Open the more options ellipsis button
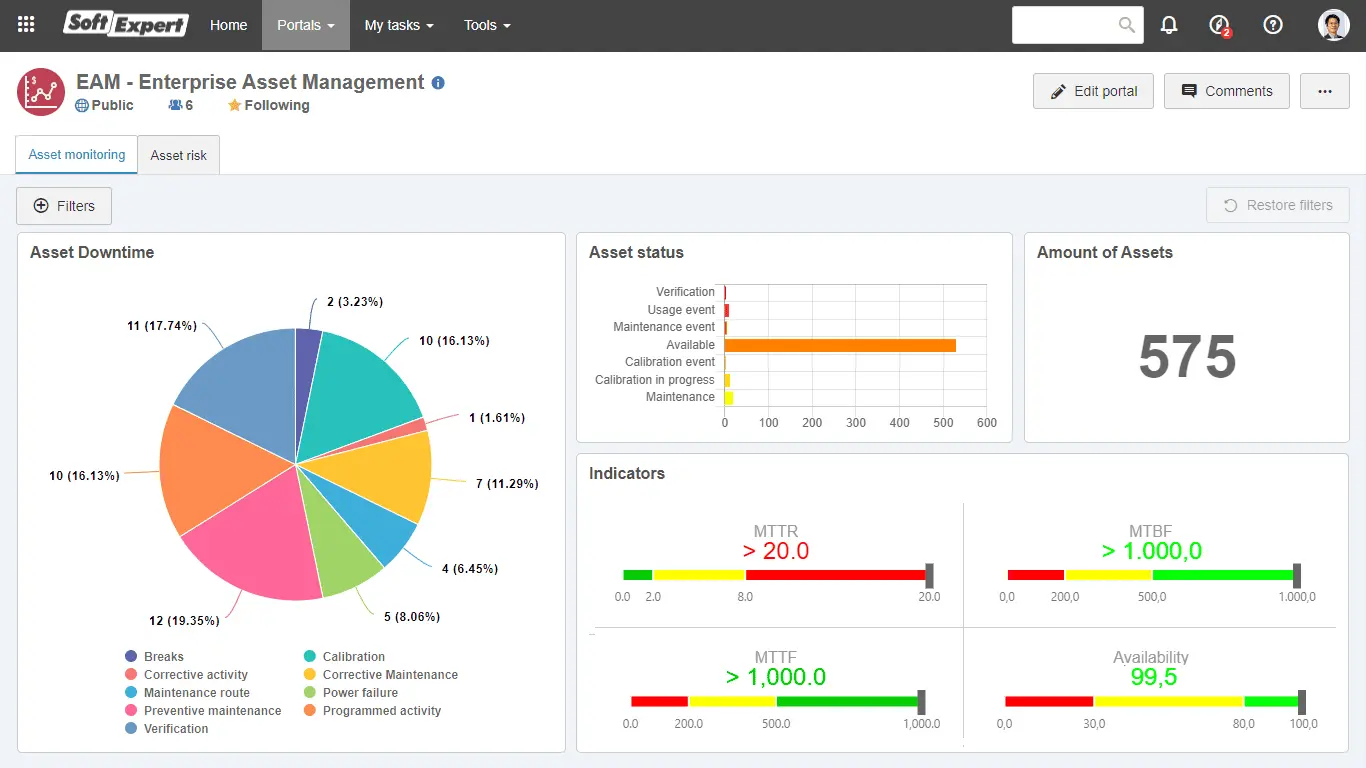Viewport: 1366px width, 768px height. 1324,91
